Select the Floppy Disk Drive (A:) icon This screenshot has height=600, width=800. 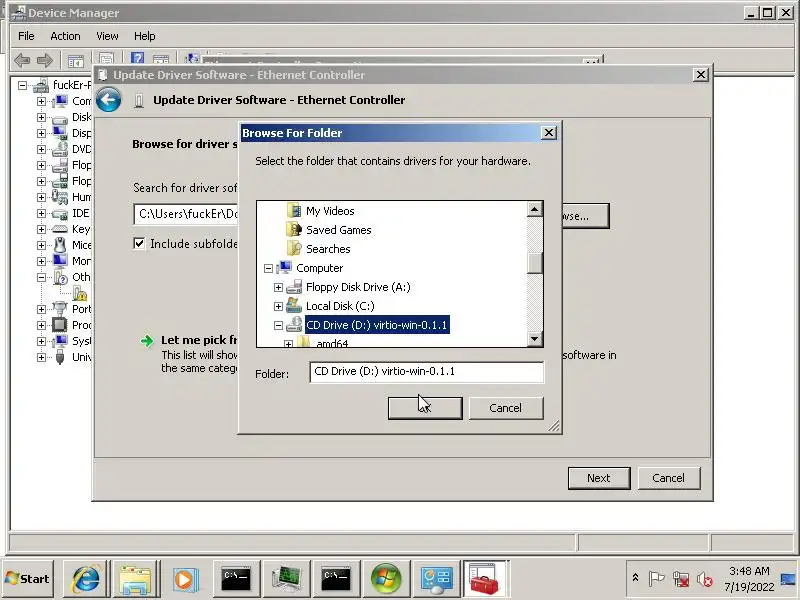pyautogui.click(x=294, y=287)
